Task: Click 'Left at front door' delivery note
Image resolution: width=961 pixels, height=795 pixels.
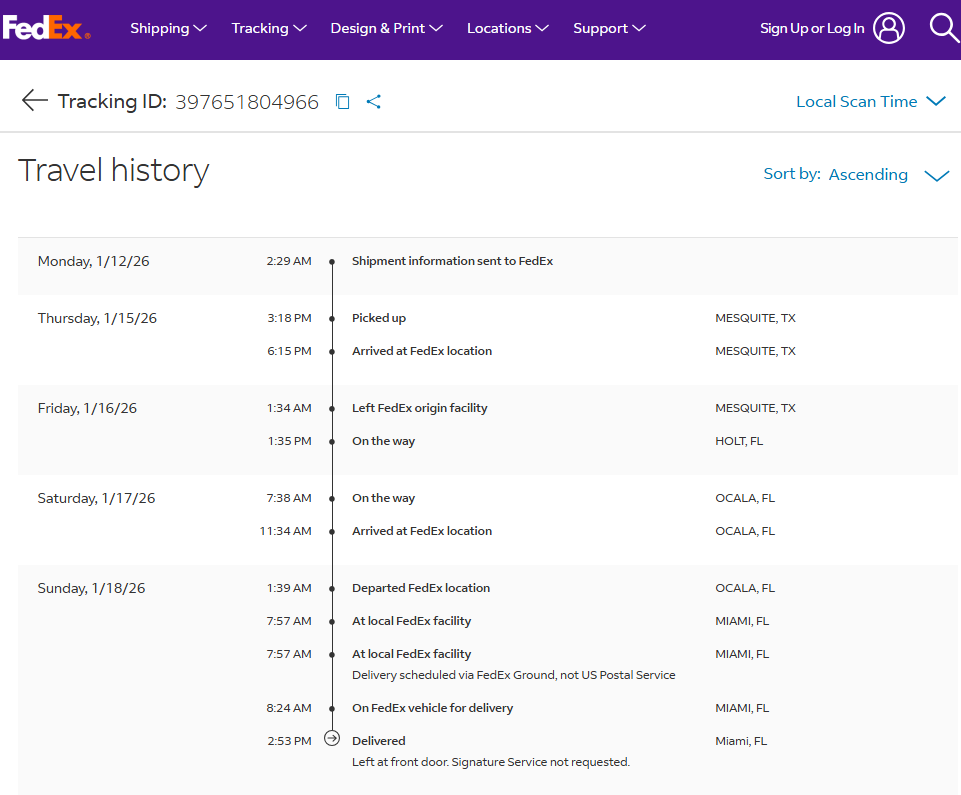Action: pyautogui.click(x=491, y=762)
